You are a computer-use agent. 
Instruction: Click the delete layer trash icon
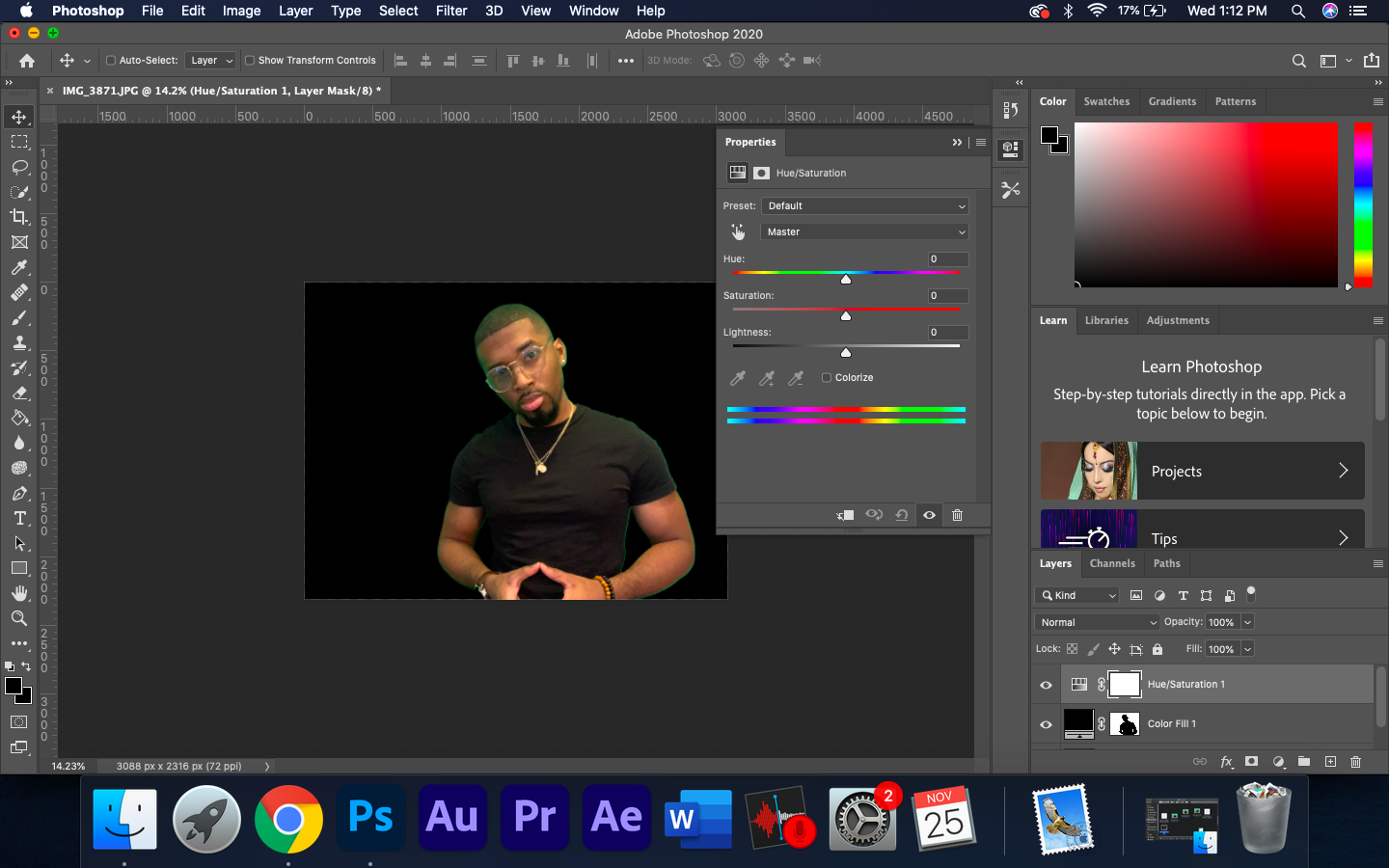pos(1355,762)
